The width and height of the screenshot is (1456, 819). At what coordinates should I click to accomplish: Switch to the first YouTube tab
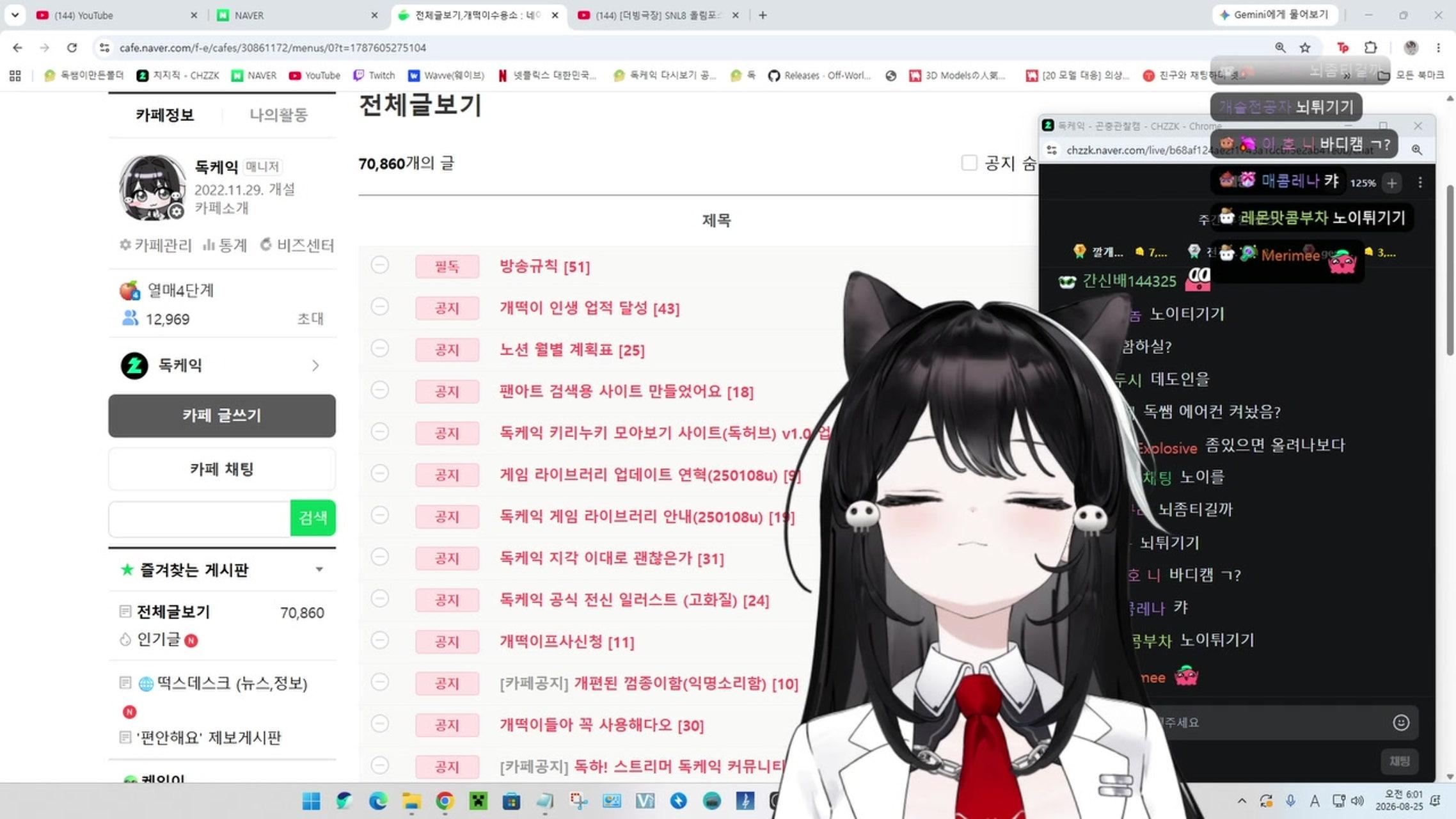pos(115,15)
